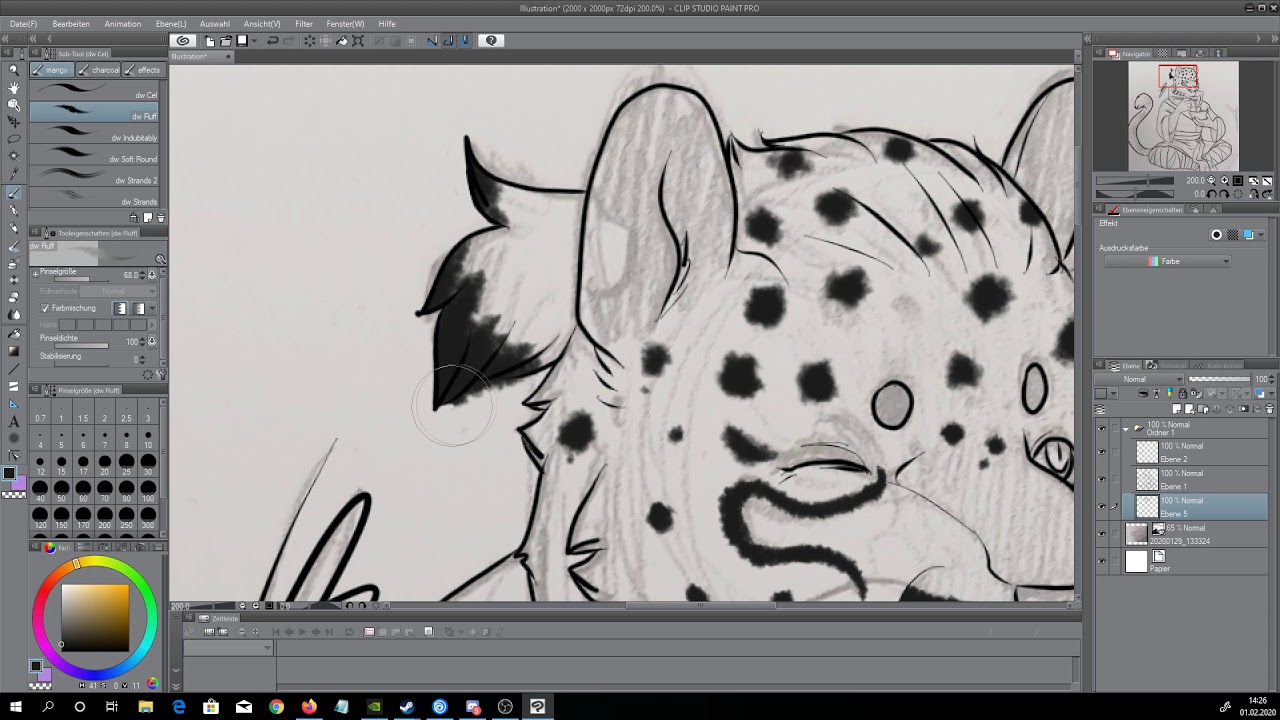This screenshot has height=720, width=1280.
Task: Rotate the Navigator view left
Action: (x=1211, y=194)
